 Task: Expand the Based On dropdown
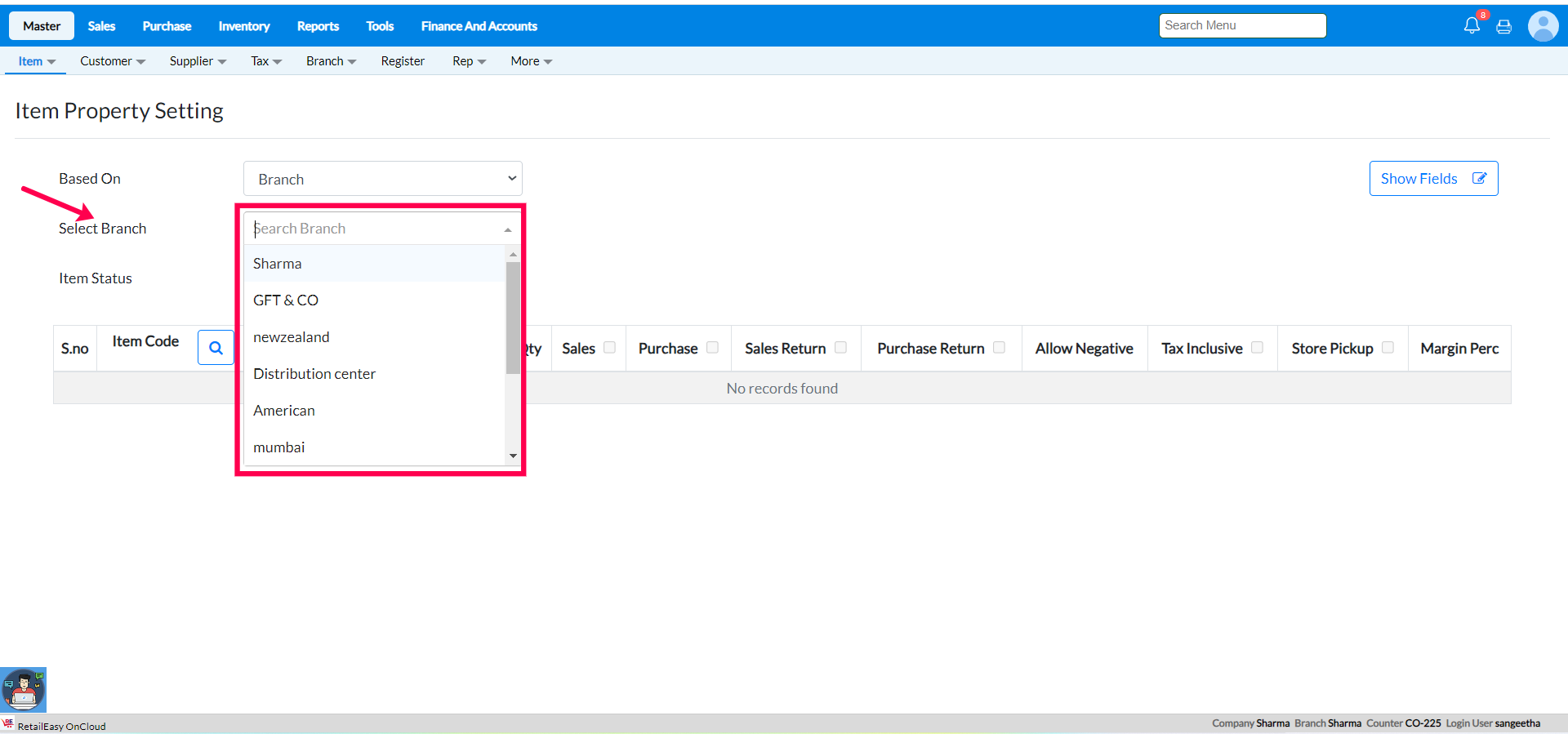coord(382,179)
